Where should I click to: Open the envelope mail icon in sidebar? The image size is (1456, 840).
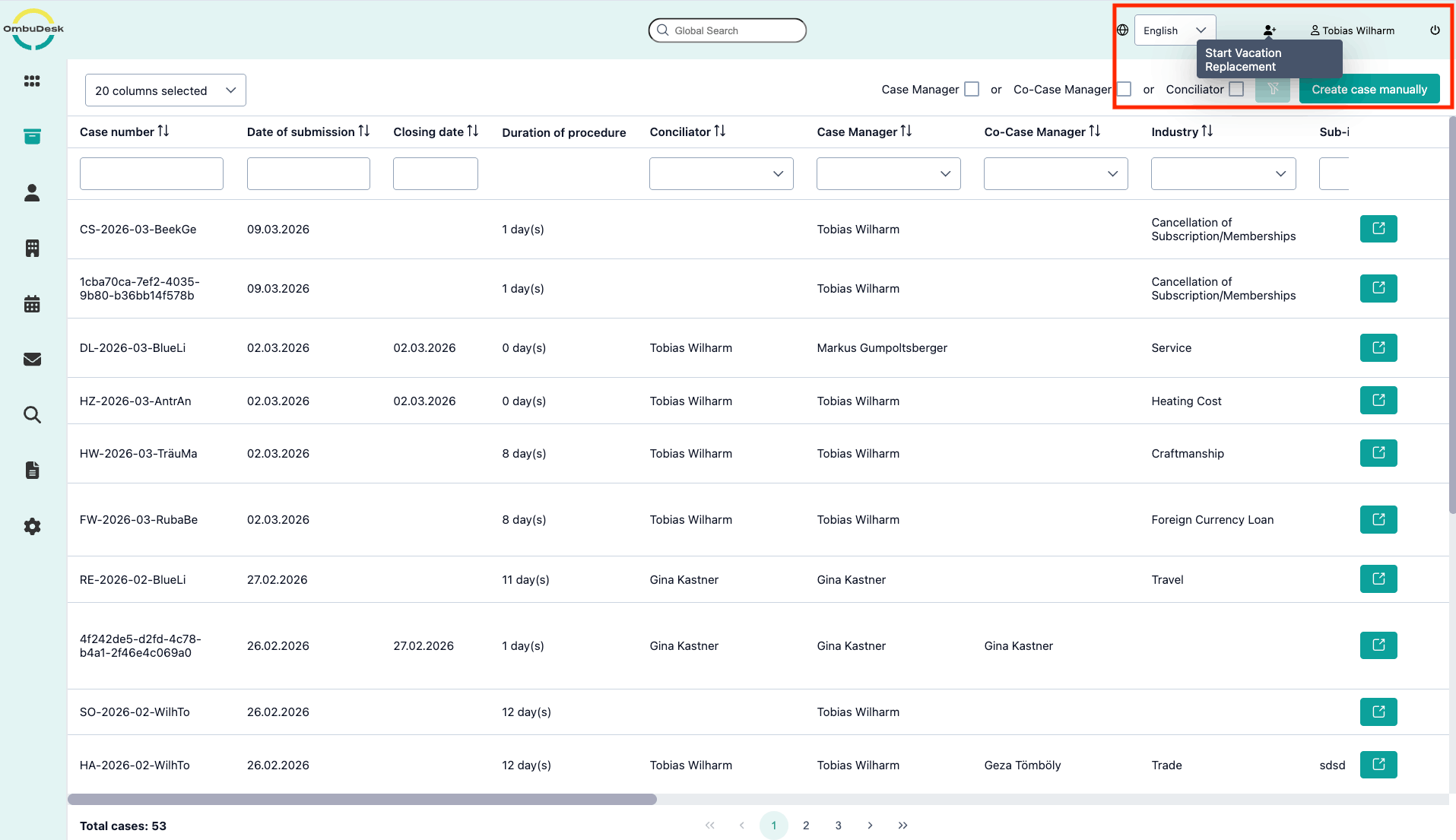(32, 360)
